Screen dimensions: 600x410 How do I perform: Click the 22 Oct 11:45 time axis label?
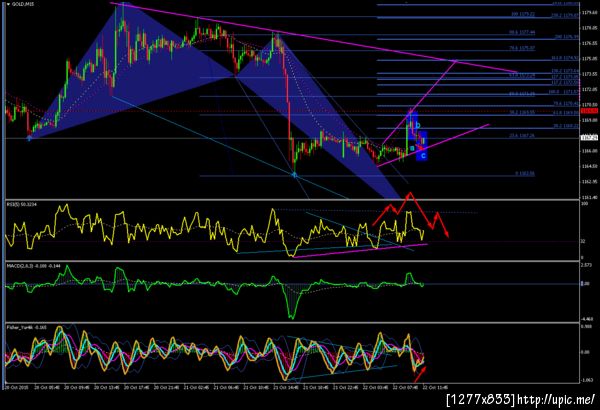(435, 387)
